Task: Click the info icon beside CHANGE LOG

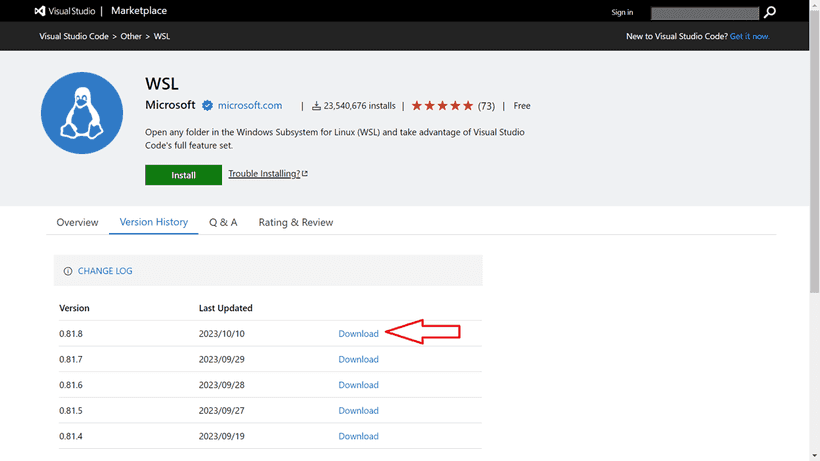Action: point(68,271)
